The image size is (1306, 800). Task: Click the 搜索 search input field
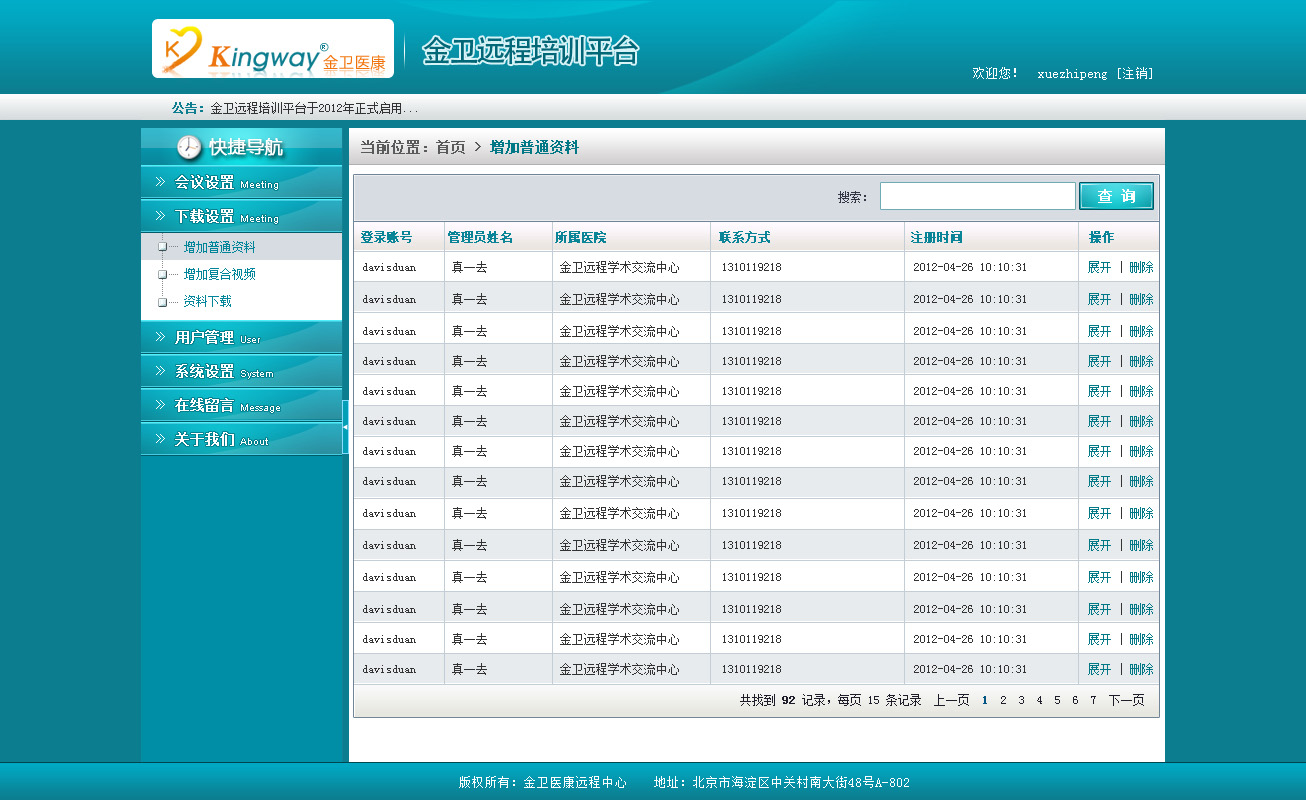pyautogui.click(x=978, y=196)
